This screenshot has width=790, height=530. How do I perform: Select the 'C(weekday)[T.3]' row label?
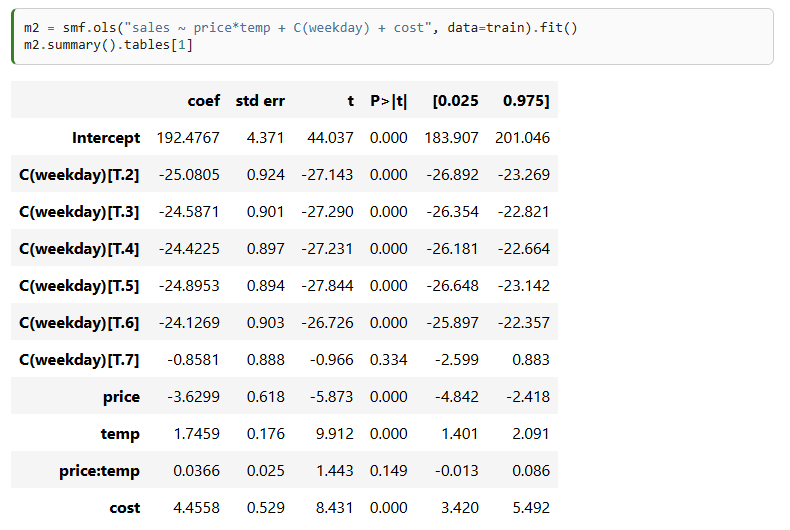[79, 212]
